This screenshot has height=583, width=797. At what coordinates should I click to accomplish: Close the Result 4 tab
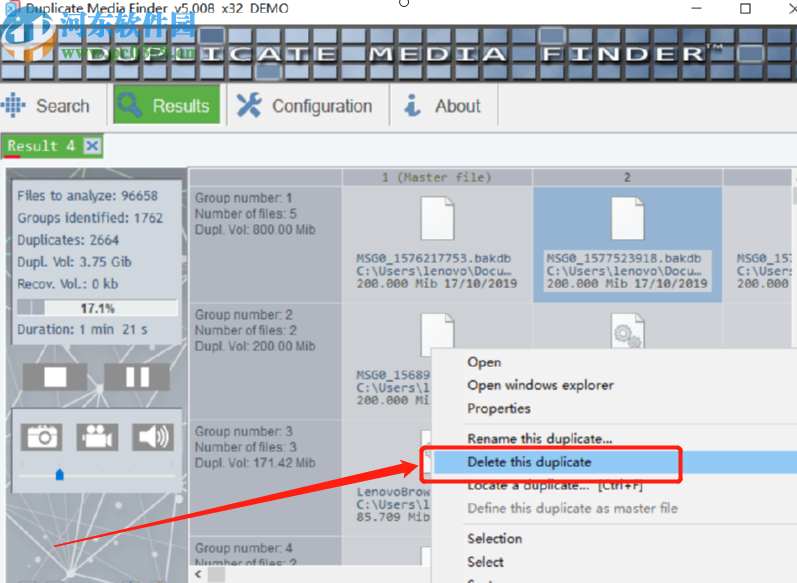[x=92, y=146]
